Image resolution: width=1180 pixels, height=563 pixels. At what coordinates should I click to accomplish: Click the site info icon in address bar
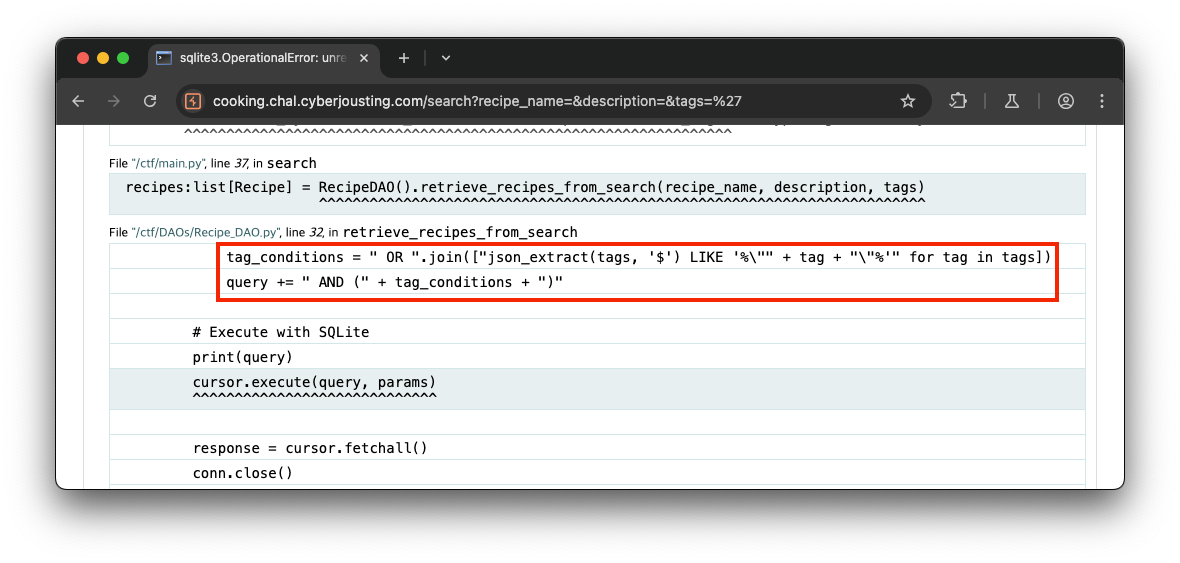point(193,101)
